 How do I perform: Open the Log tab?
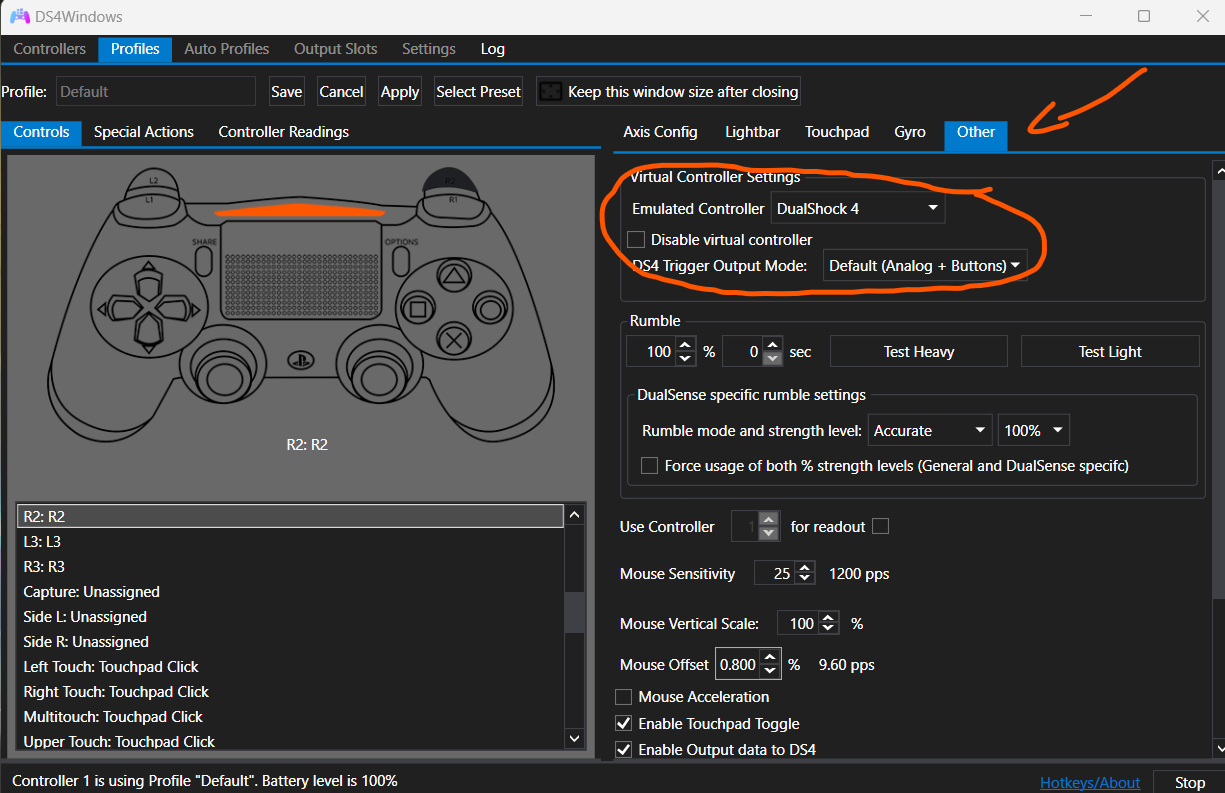(493, 49)
